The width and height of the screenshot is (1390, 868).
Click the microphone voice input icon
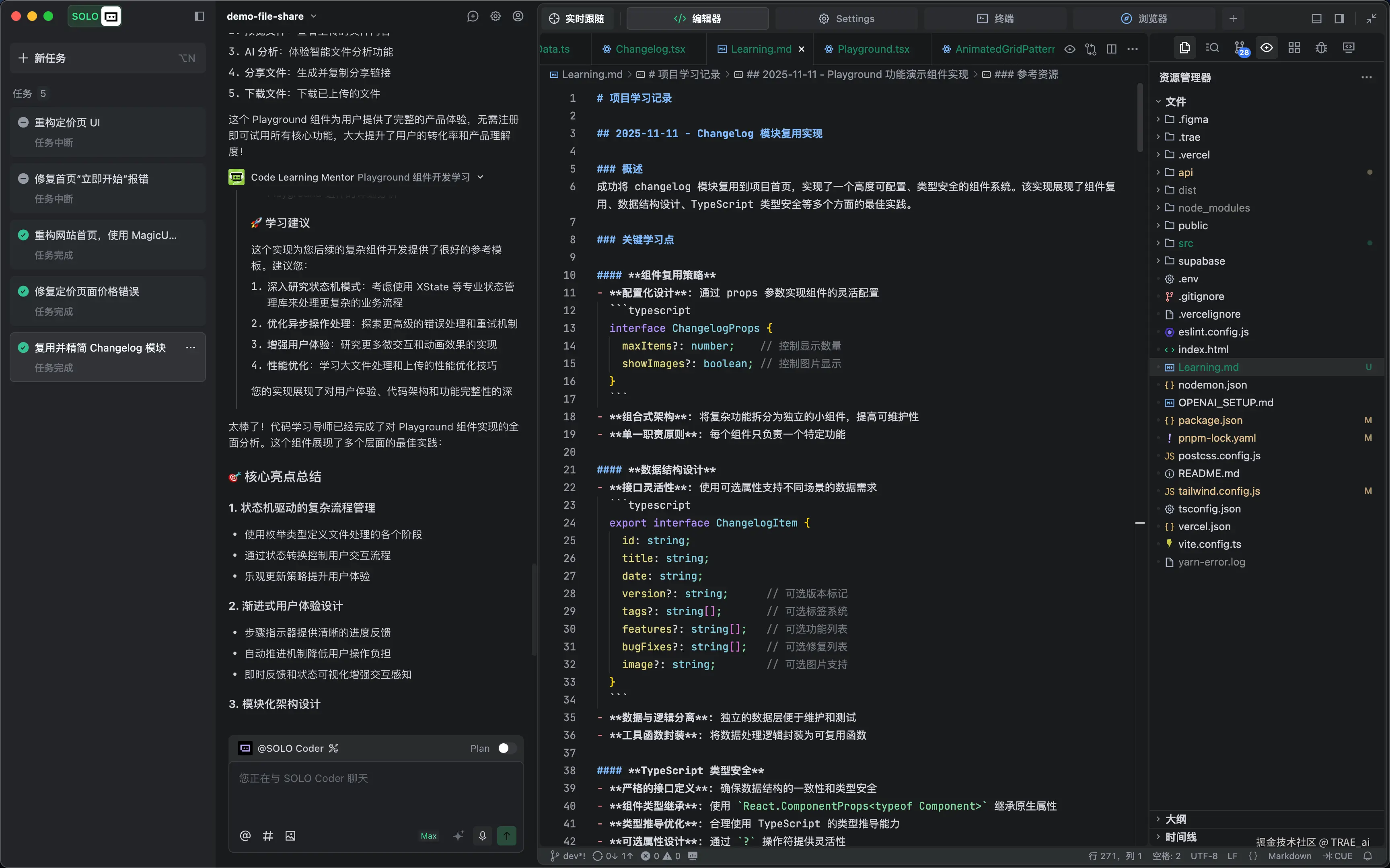click(482, 836)
